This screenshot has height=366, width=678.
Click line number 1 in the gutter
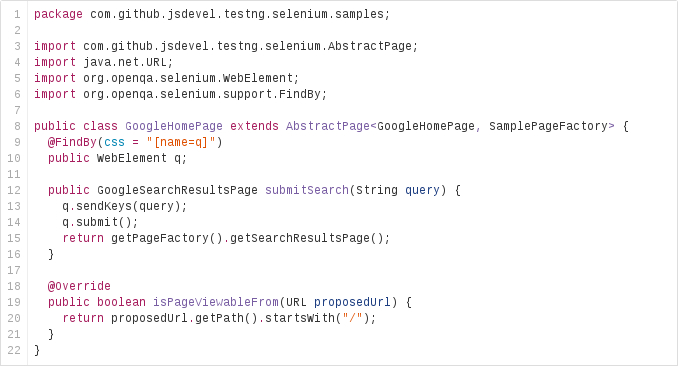pyautogui.click(x=17, y=14)
